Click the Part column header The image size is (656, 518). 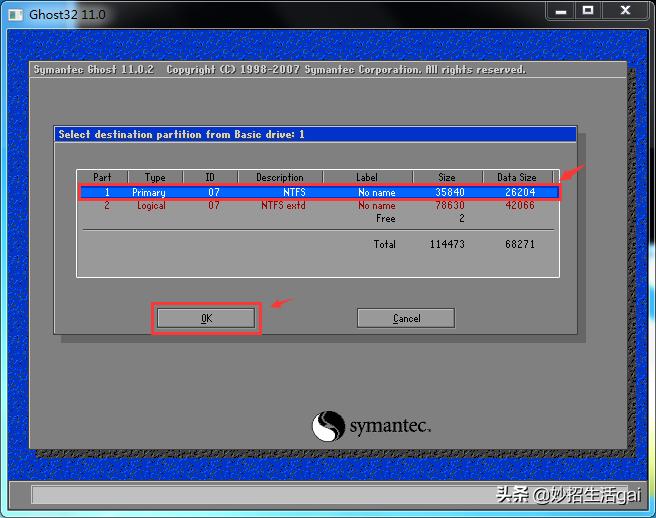click(102, 177)
